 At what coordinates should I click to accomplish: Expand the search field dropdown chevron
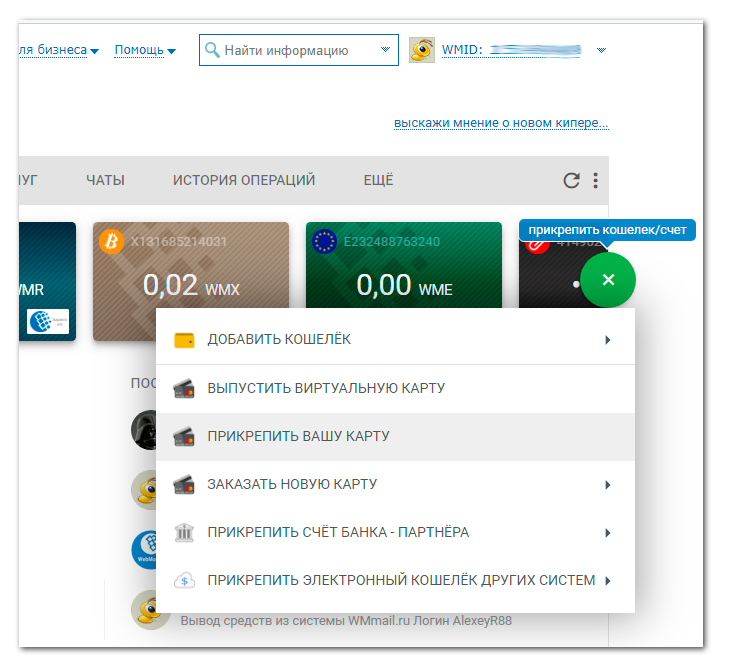[385, 49]
